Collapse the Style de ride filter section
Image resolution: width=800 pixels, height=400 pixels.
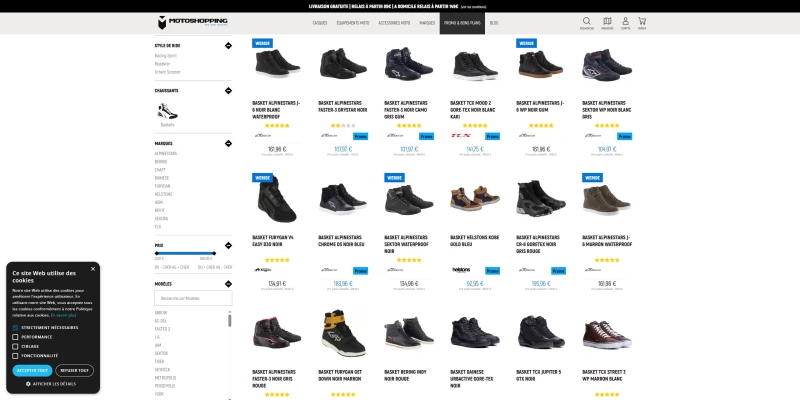tap(228, 45)
